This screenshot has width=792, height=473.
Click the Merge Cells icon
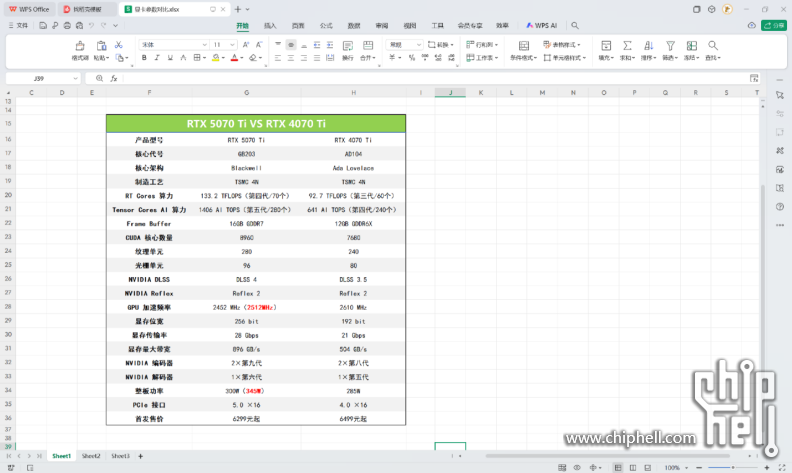tap(368, 46)
